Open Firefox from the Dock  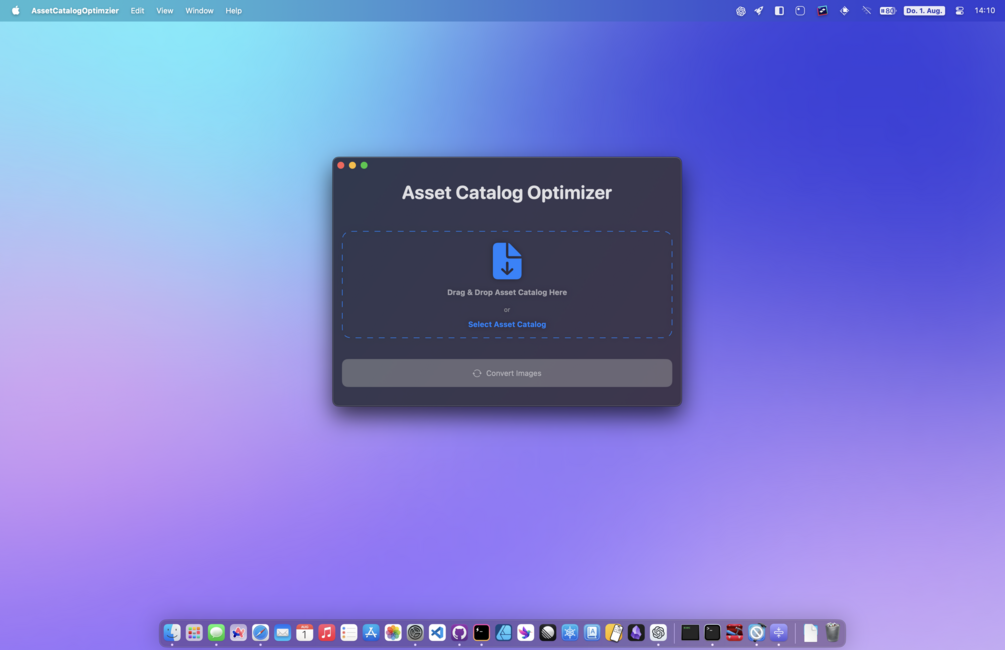coord(238,632)
